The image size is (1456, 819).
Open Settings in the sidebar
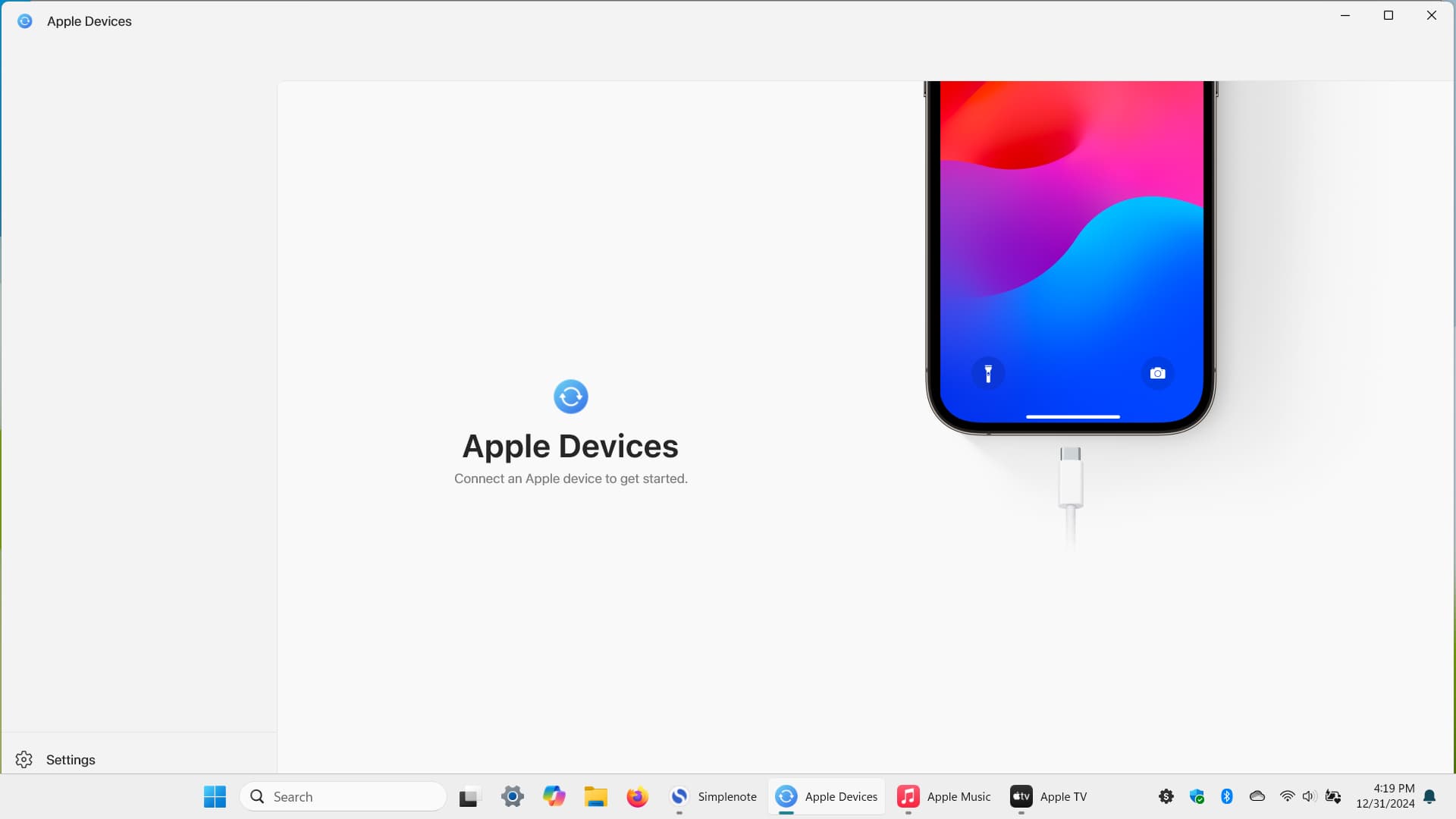click(x=139, y=759)
